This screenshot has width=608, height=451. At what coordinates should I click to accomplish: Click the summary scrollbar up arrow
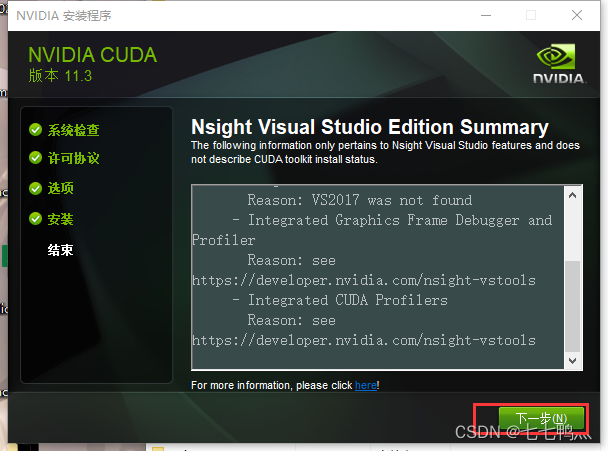(x=572, y=195)
